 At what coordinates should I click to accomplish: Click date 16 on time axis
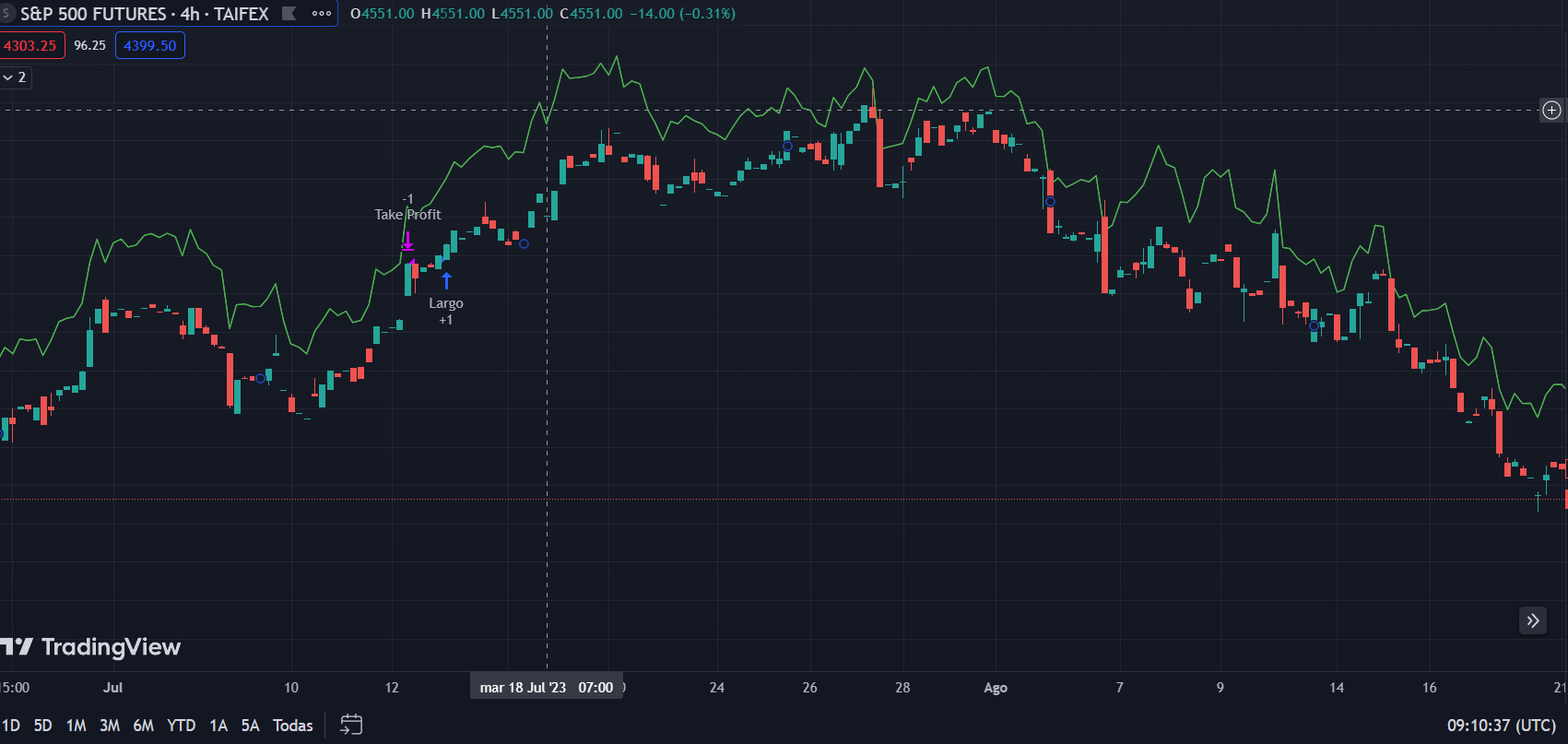pyautogui.click(x=1430, y=688)
